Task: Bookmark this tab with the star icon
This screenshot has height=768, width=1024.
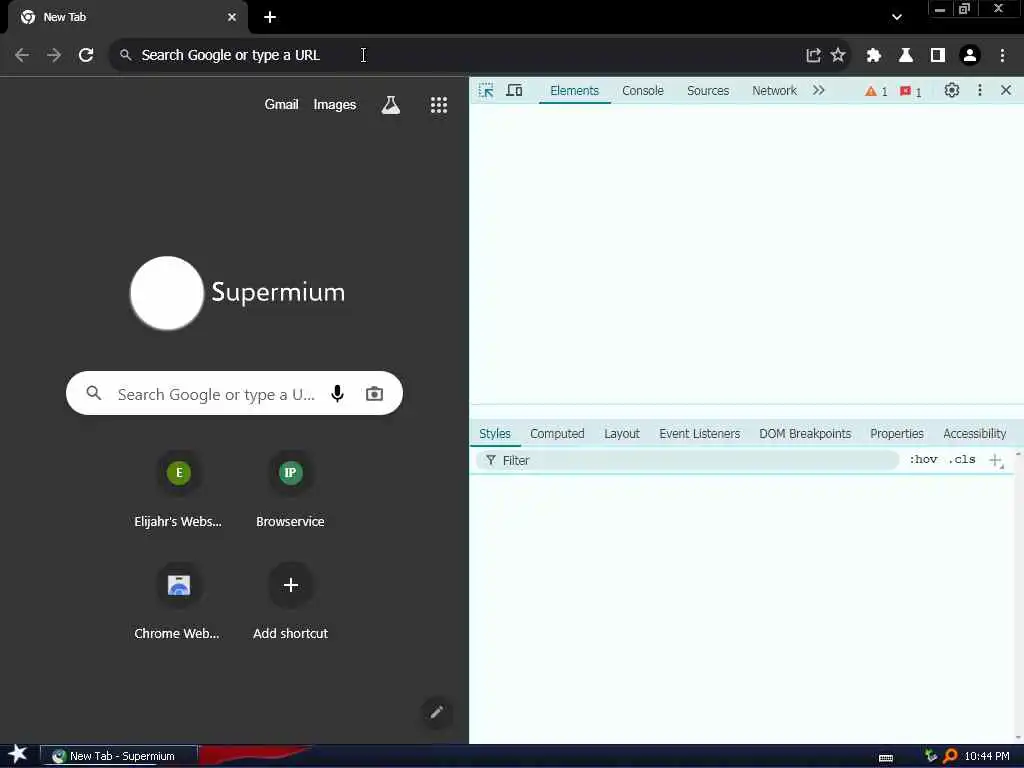Action: tap(838, 56)
